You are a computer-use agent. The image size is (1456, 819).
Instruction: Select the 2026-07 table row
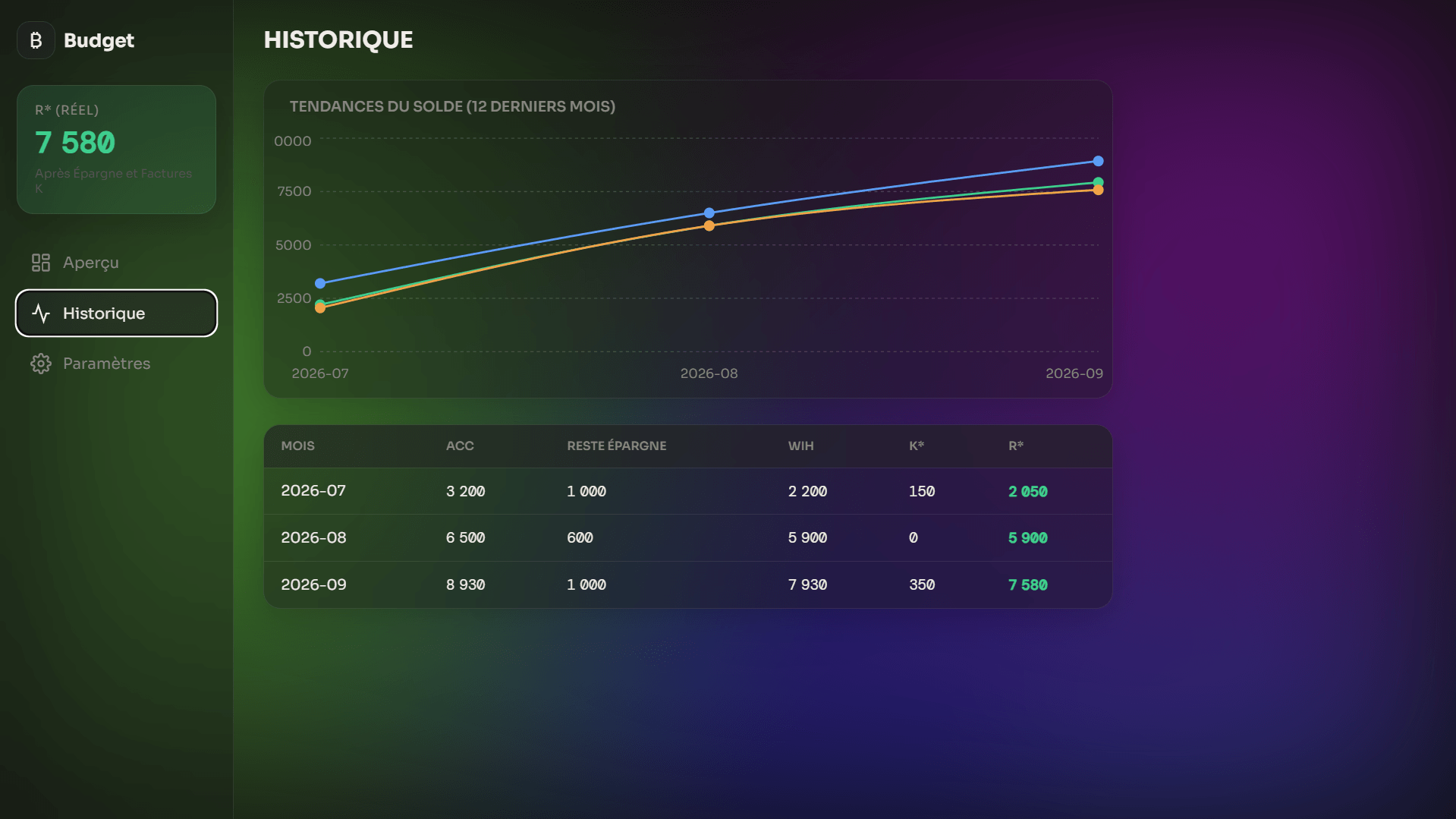[x=687, y=491]
